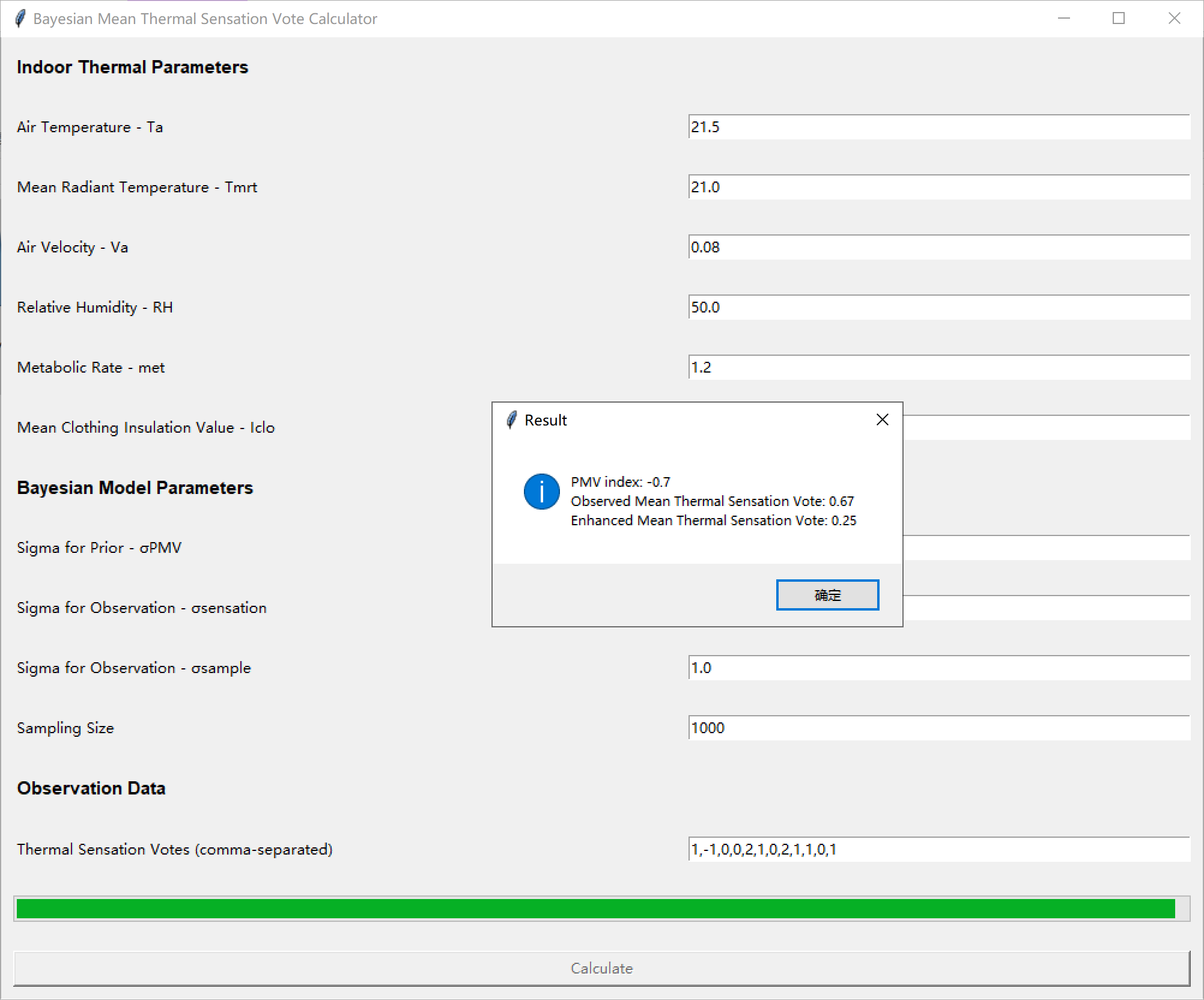Focus the Mean Radiant Temperature Tmrt field
The image size is (1204, 1000).
pos(938,187)
